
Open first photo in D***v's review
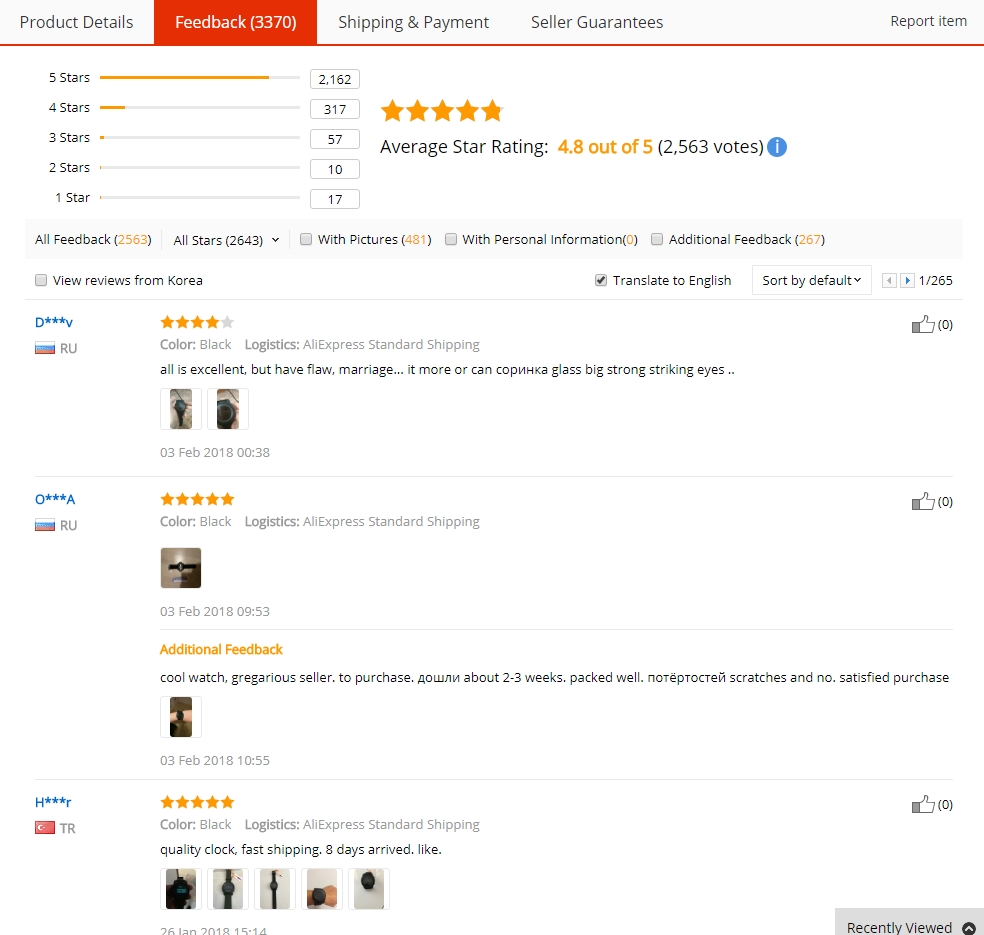pos(181,409)
